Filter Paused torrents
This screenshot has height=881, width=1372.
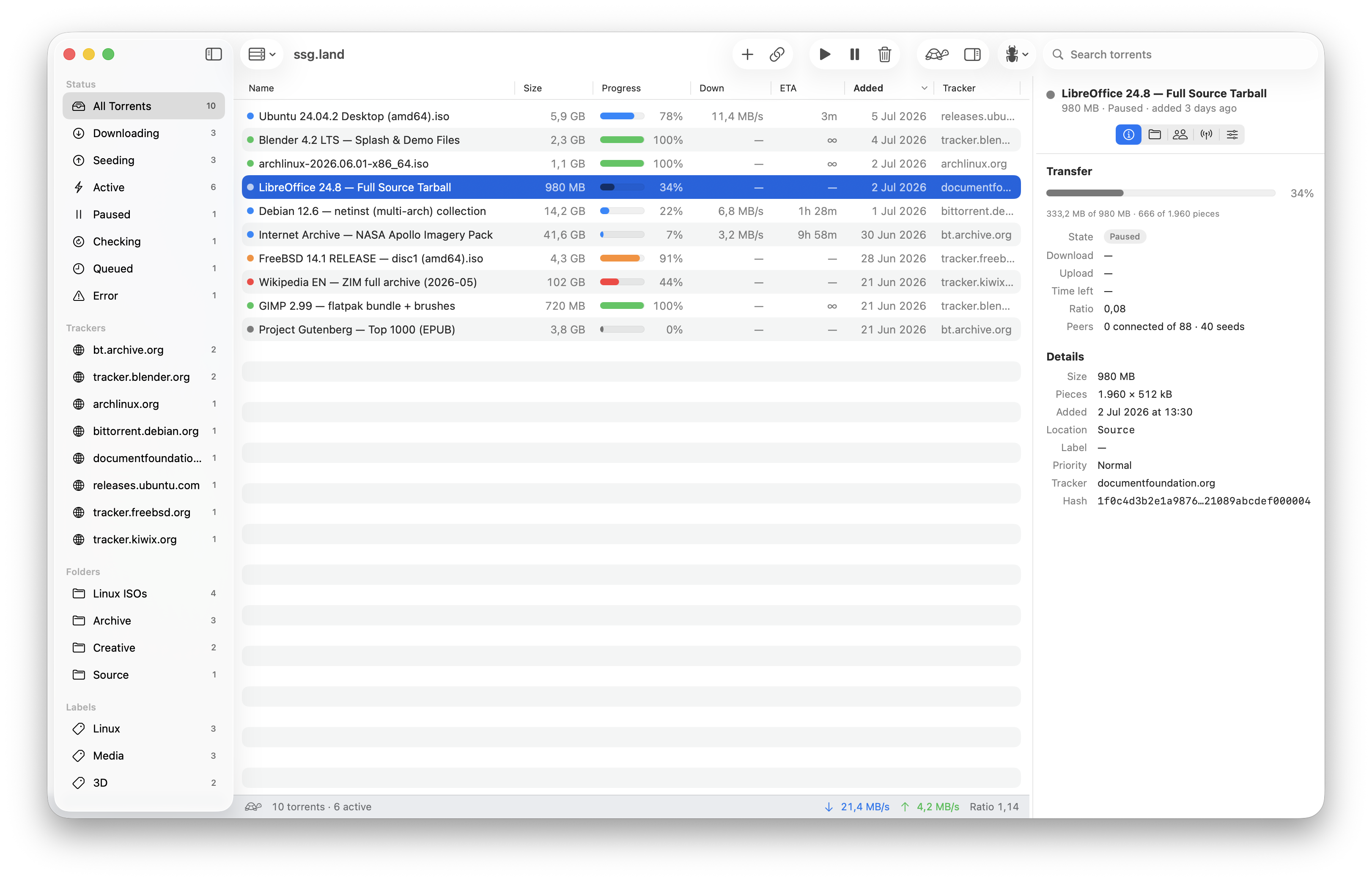[143, 215]
